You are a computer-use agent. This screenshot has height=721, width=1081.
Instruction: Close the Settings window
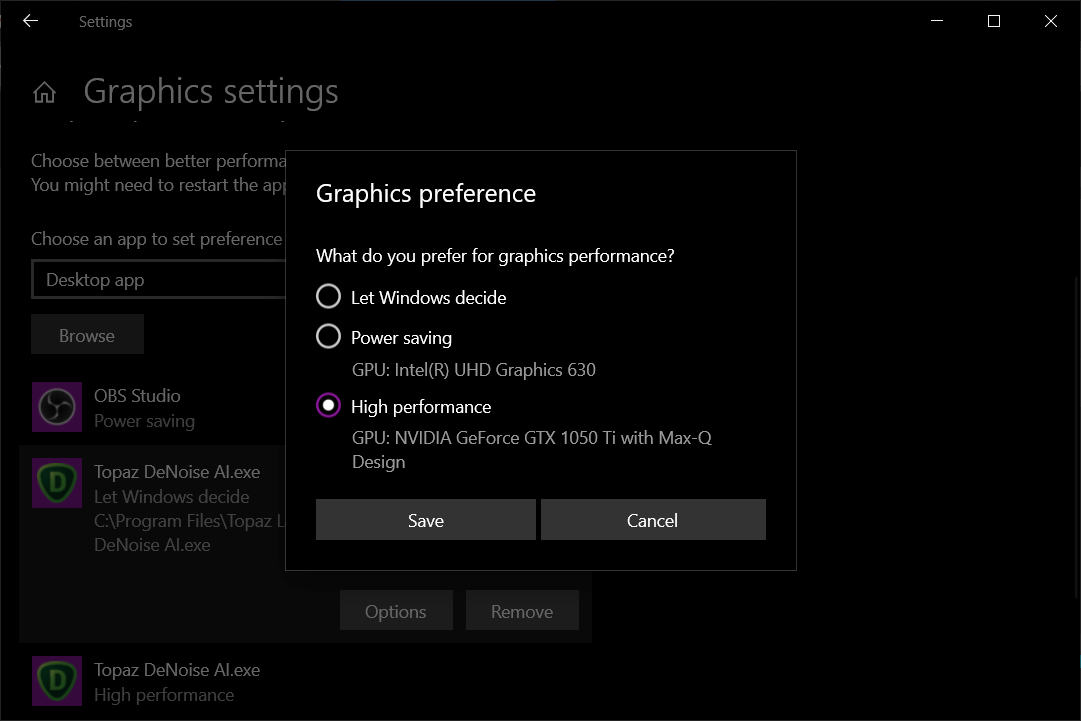click(x=1050, y=21)
